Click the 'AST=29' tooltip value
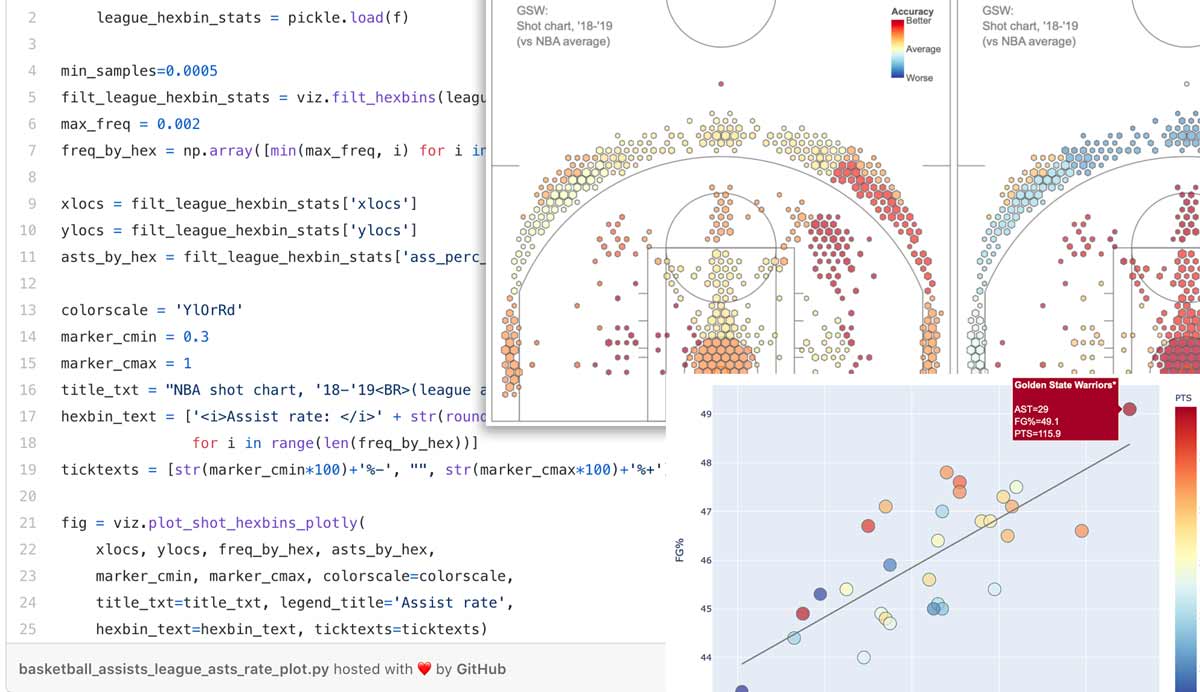Viewport: 1200px width, 692px height. [1032, 409]
